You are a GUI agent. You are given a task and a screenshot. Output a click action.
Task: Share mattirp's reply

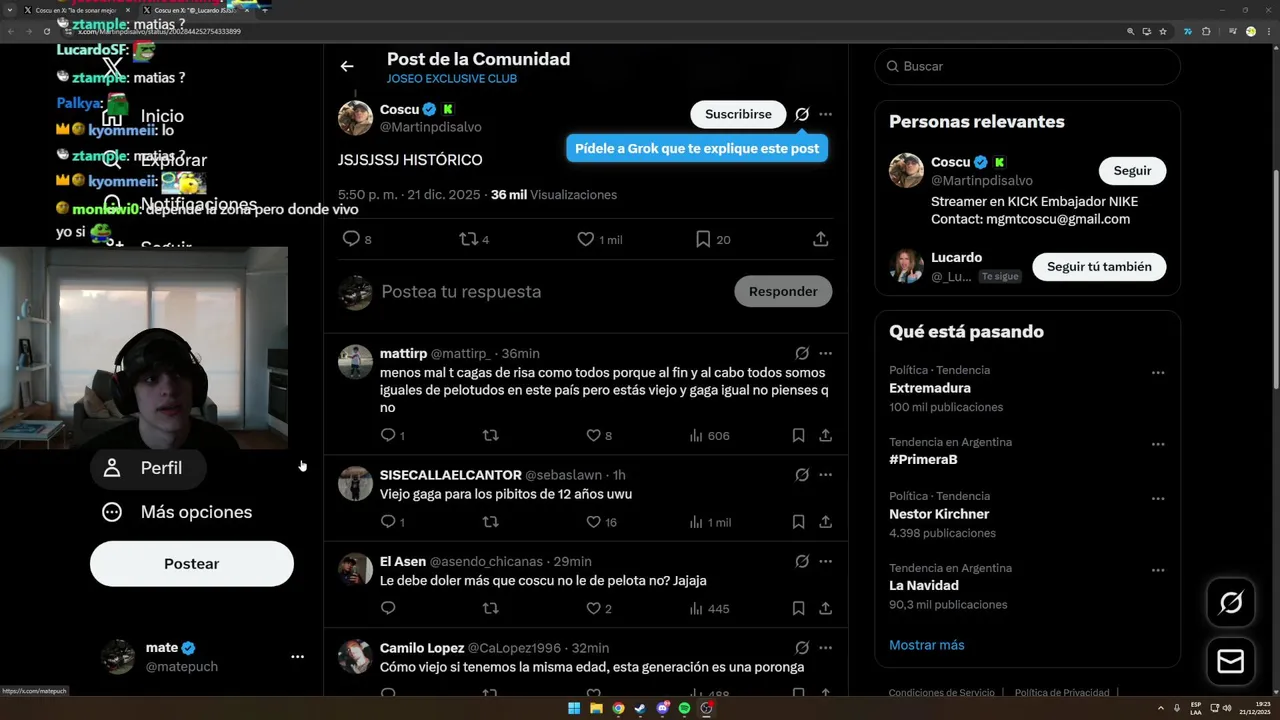pos(826,435)
